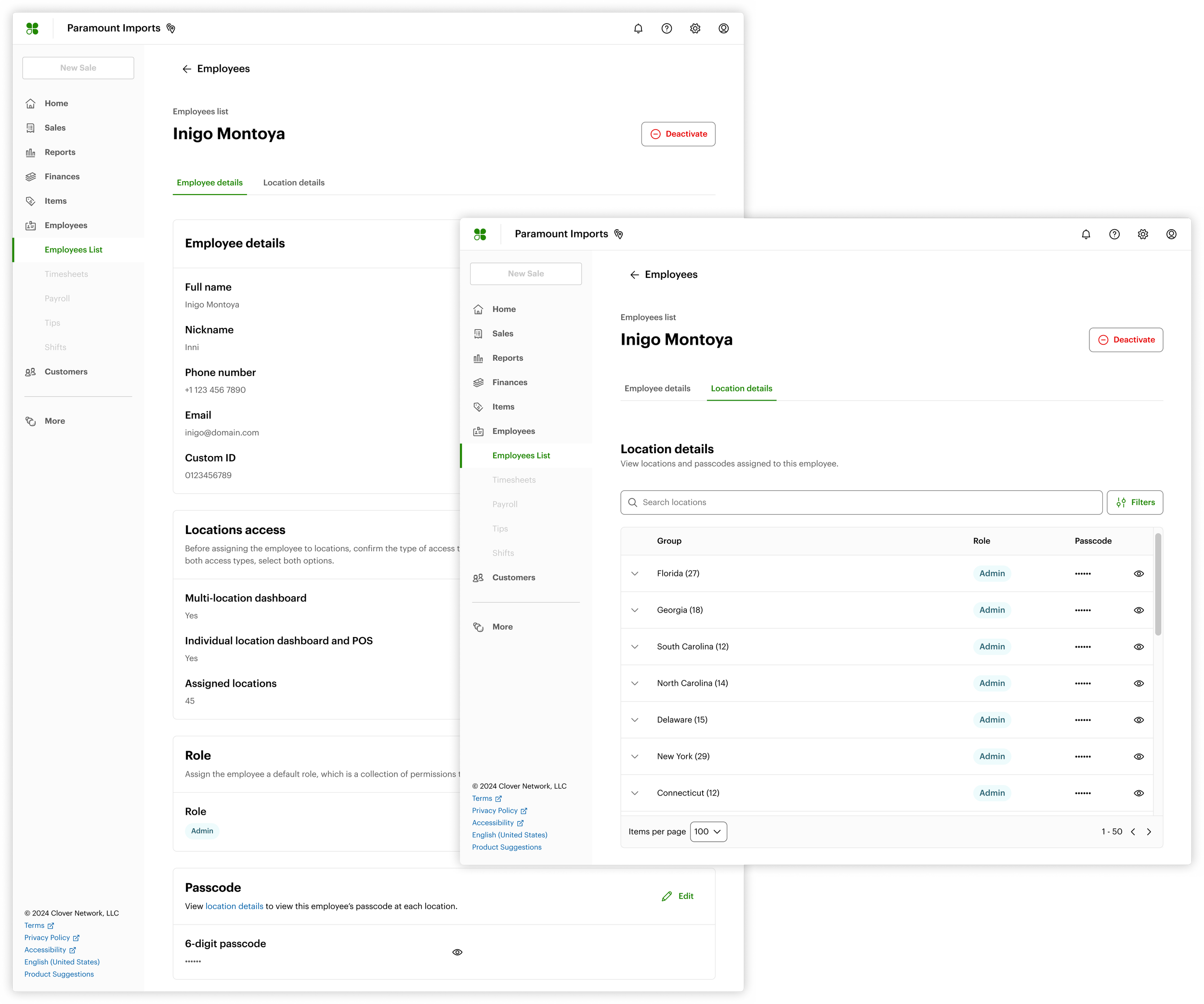Expand the Georgia (18) group row

[635, 611]
